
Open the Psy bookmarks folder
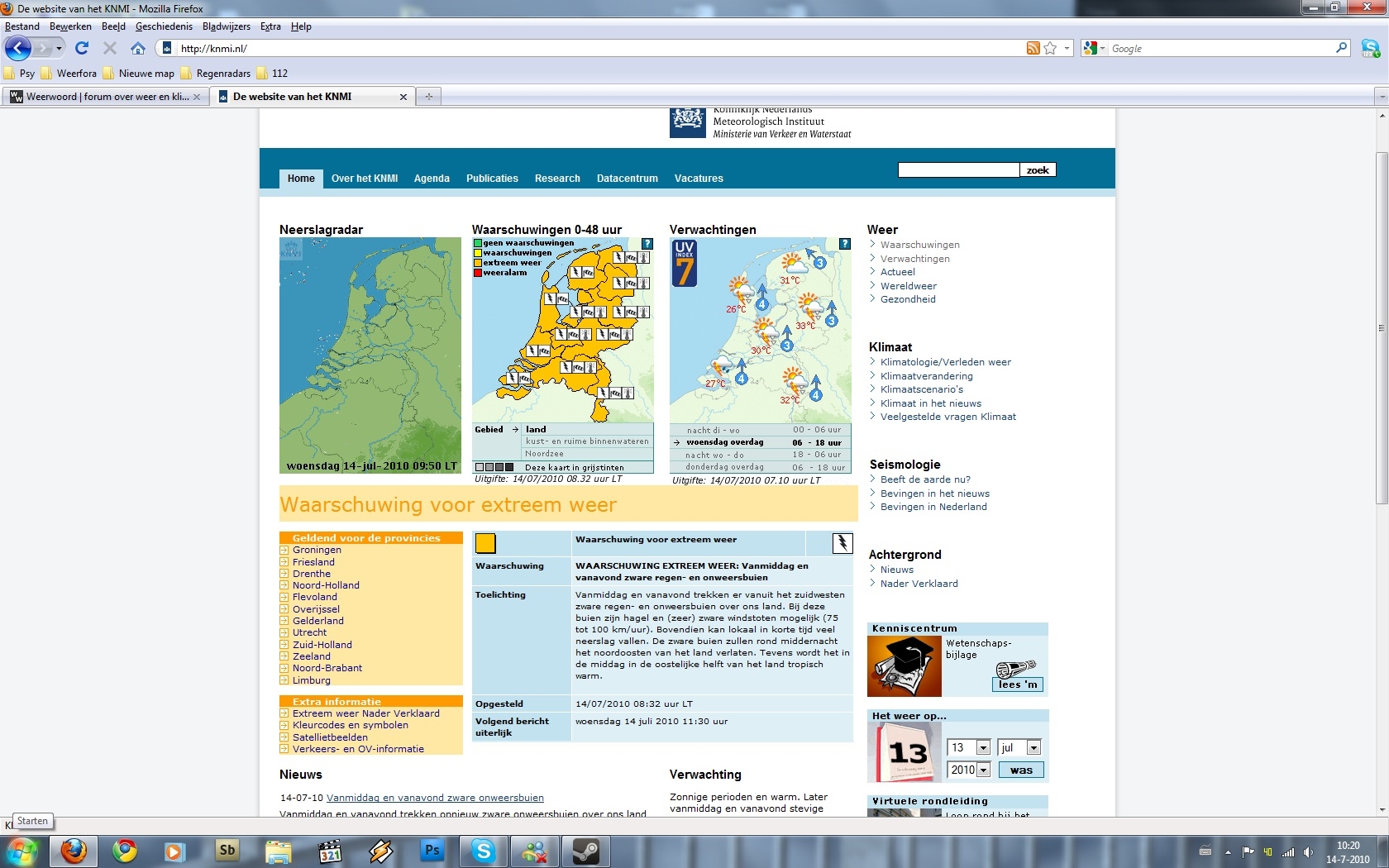pos(20,74)
